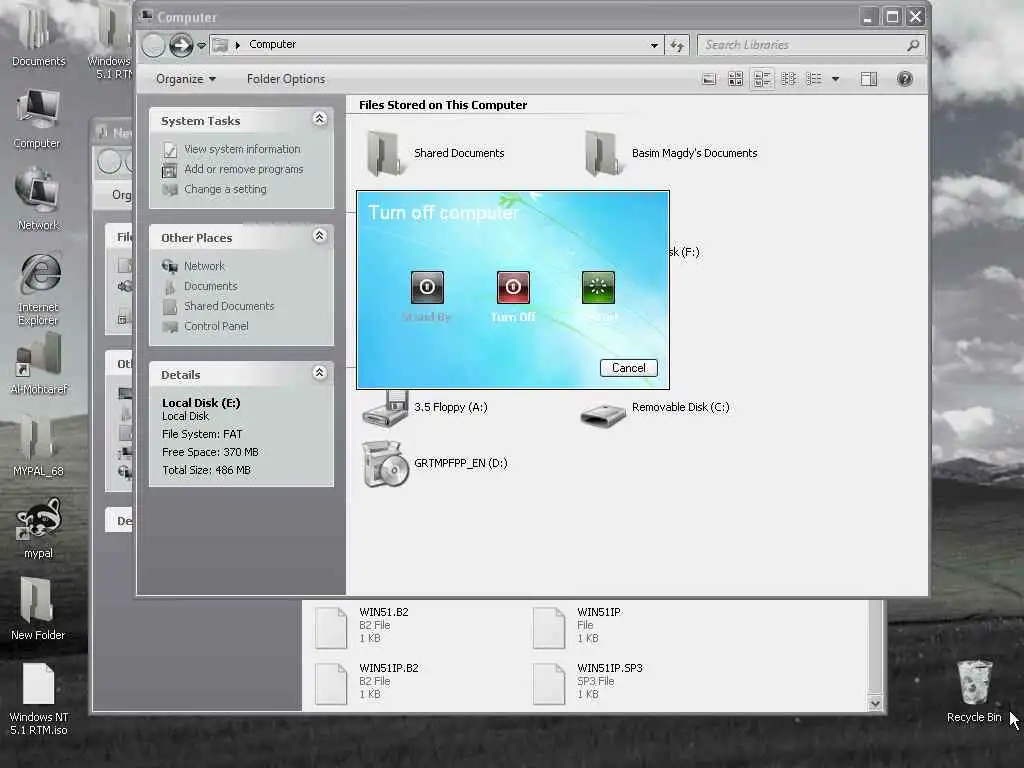The image size is (1024, 768).
Task: Open the view options dropdown arrow
Action: pyautogui.click(x=835, y=79)
